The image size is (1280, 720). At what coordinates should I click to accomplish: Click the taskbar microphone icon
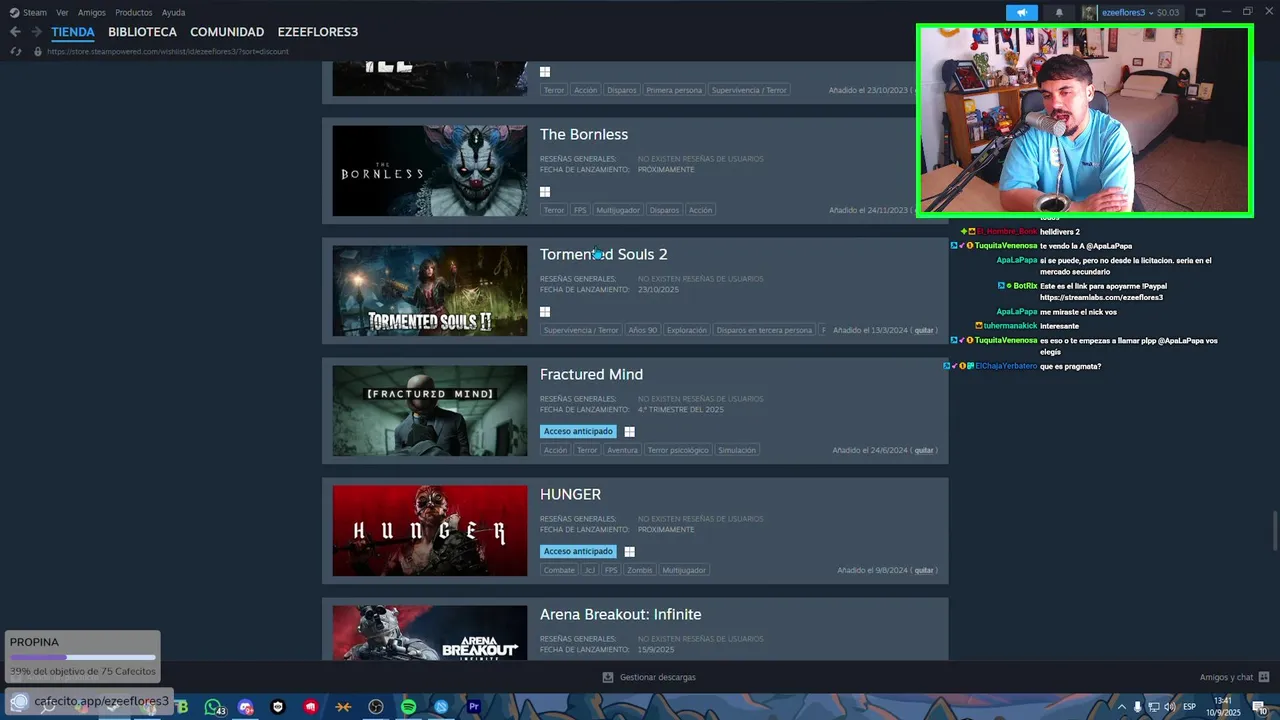(1137, 707)
